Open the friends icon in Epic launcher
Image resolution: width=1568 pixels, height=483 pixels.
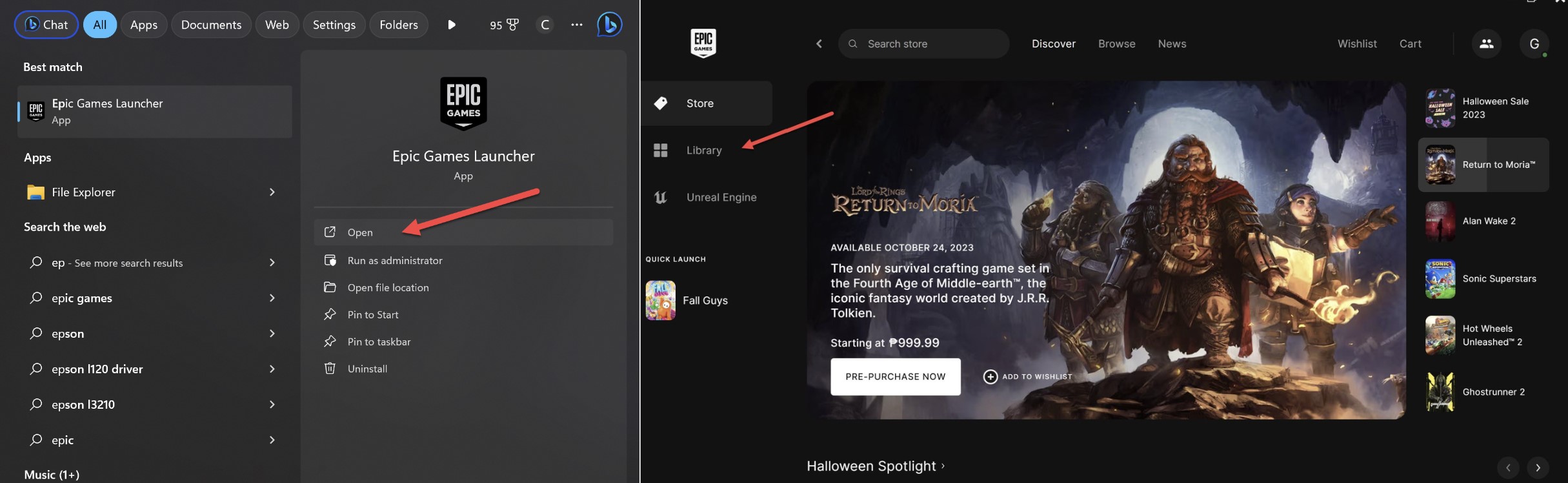[x=1487, y=44]
